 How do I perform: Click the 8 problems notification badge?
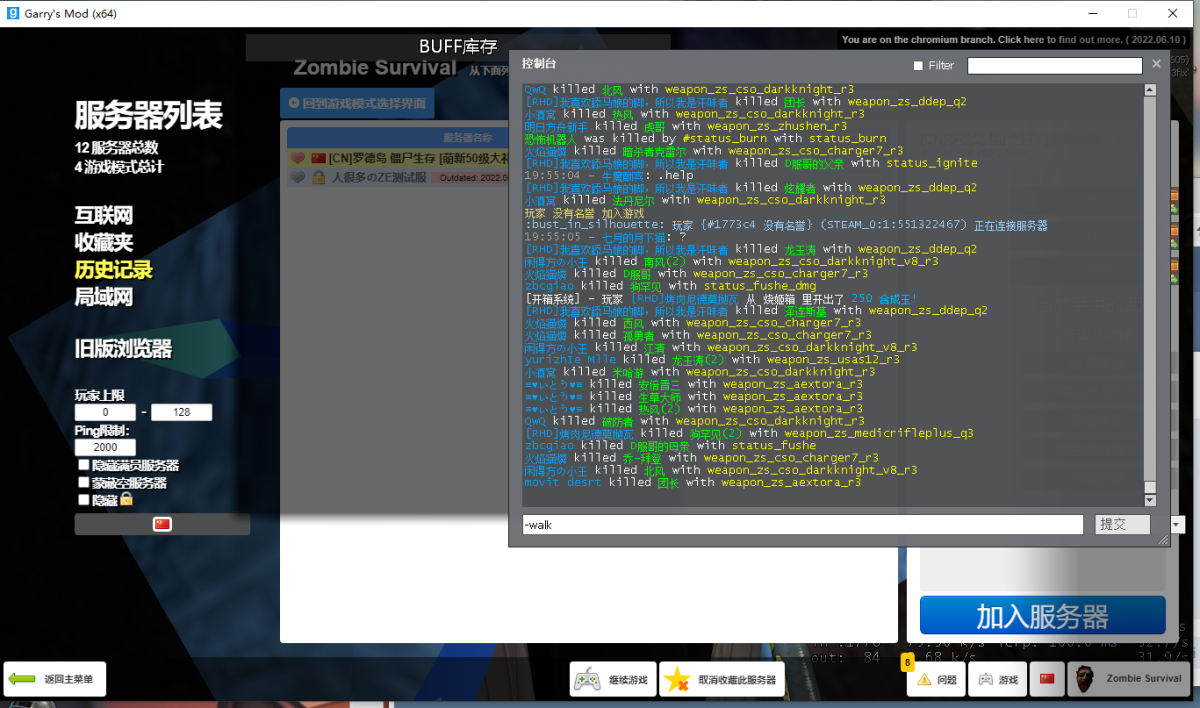pos(908,662)
